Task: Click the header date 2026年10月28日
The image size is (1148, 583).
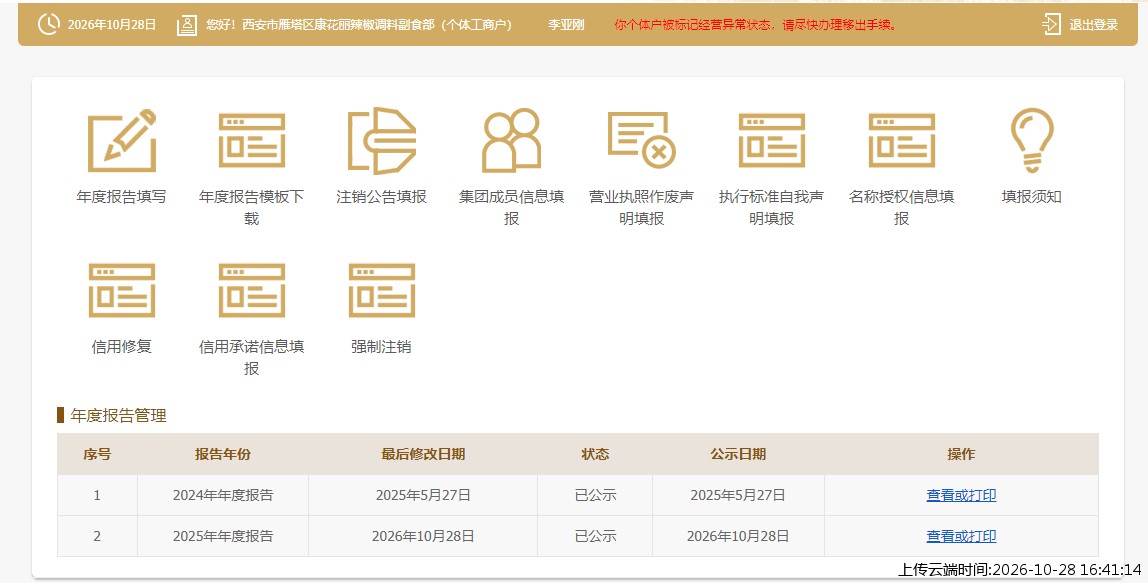Action: tap(112, 25)
